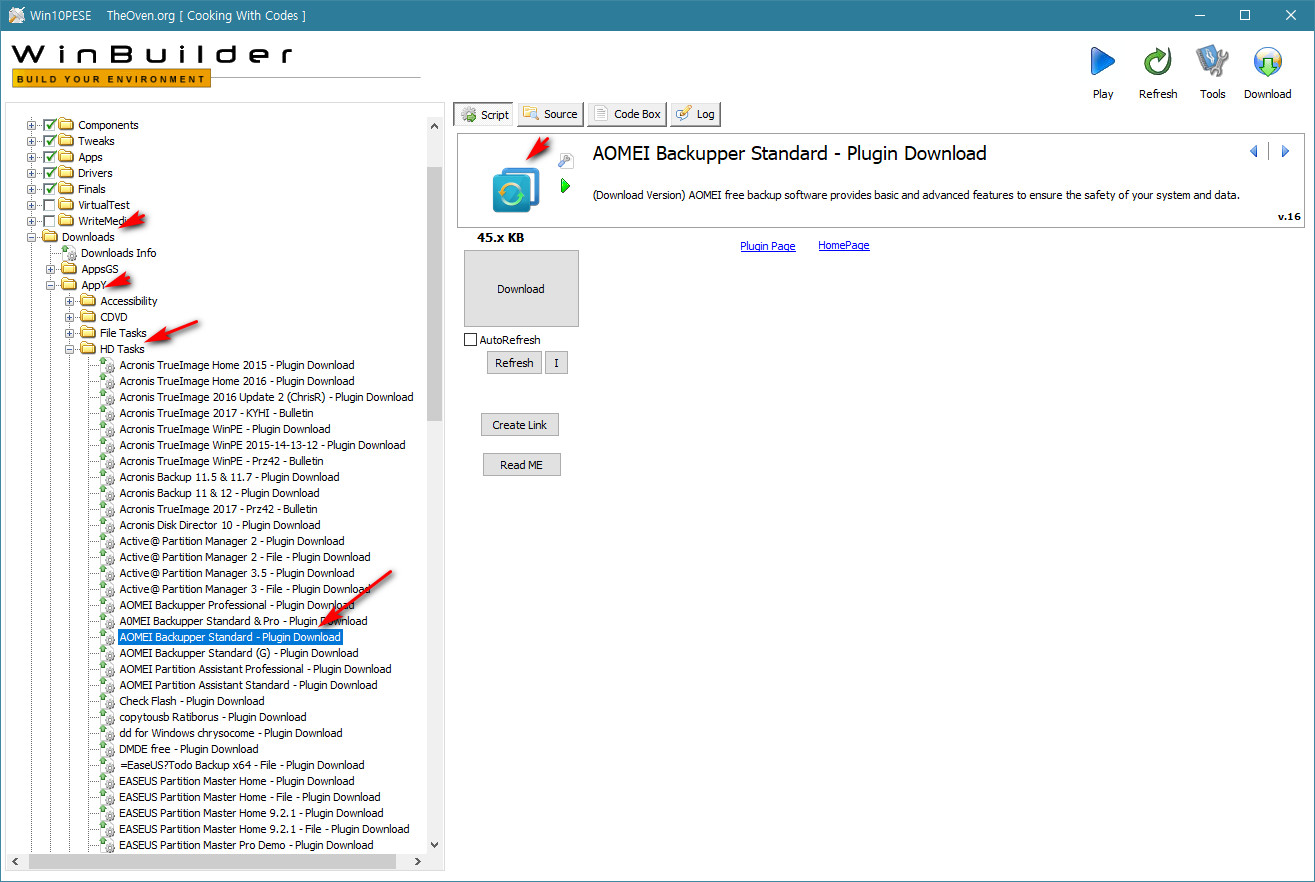1315x882 pixels.
Task: Select dd for Windows chrysocome entry
Action: tap(231, 733)
